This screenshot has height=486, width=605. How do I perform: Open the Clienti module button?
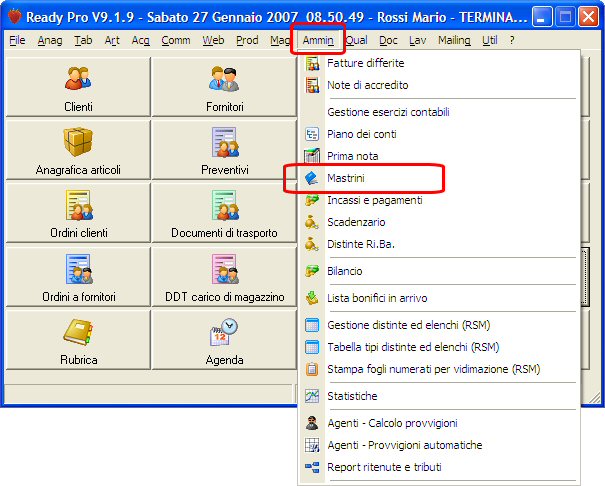(x=78, y=87)
